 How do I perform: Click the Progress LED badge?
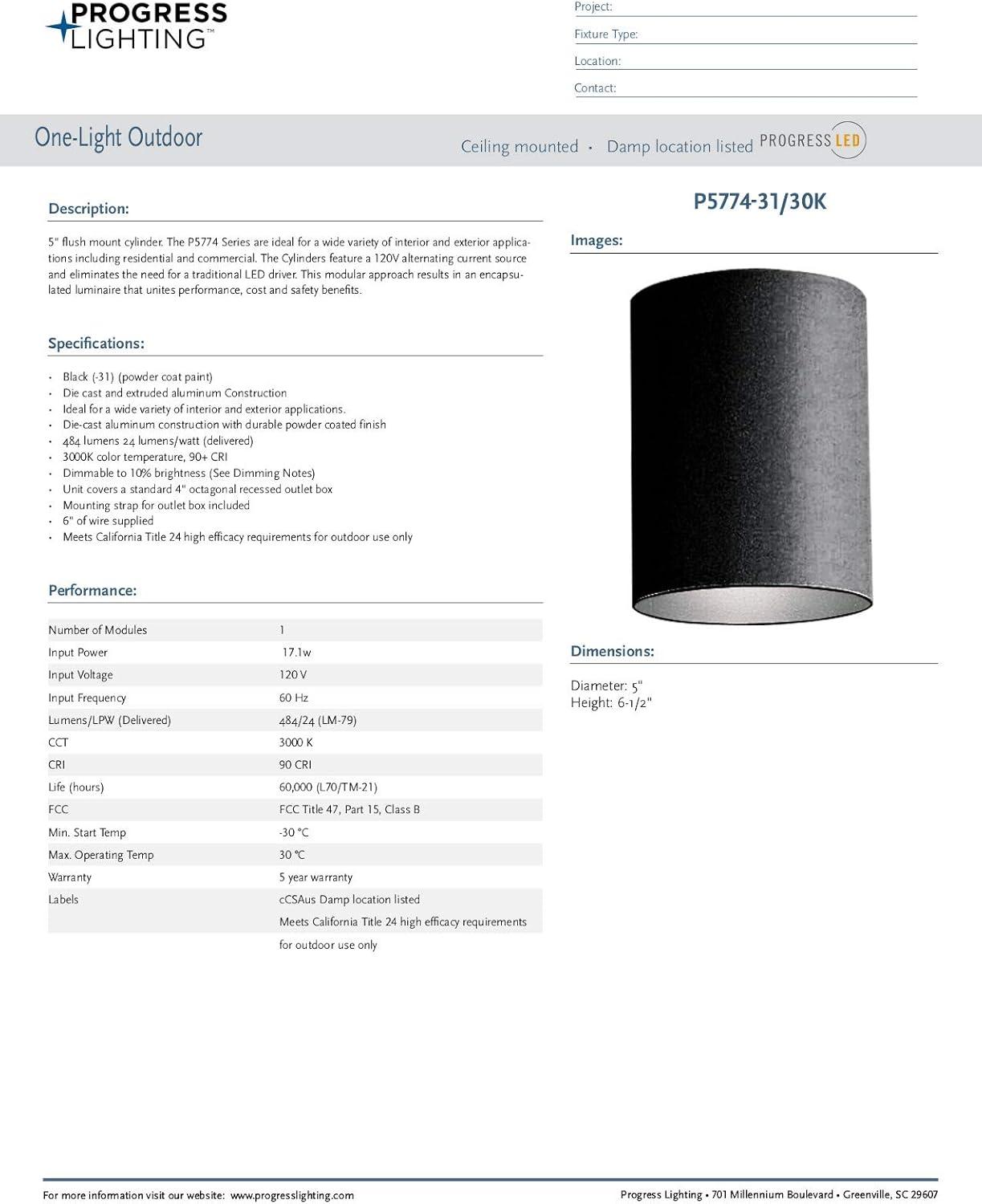[x=813, y=140]
